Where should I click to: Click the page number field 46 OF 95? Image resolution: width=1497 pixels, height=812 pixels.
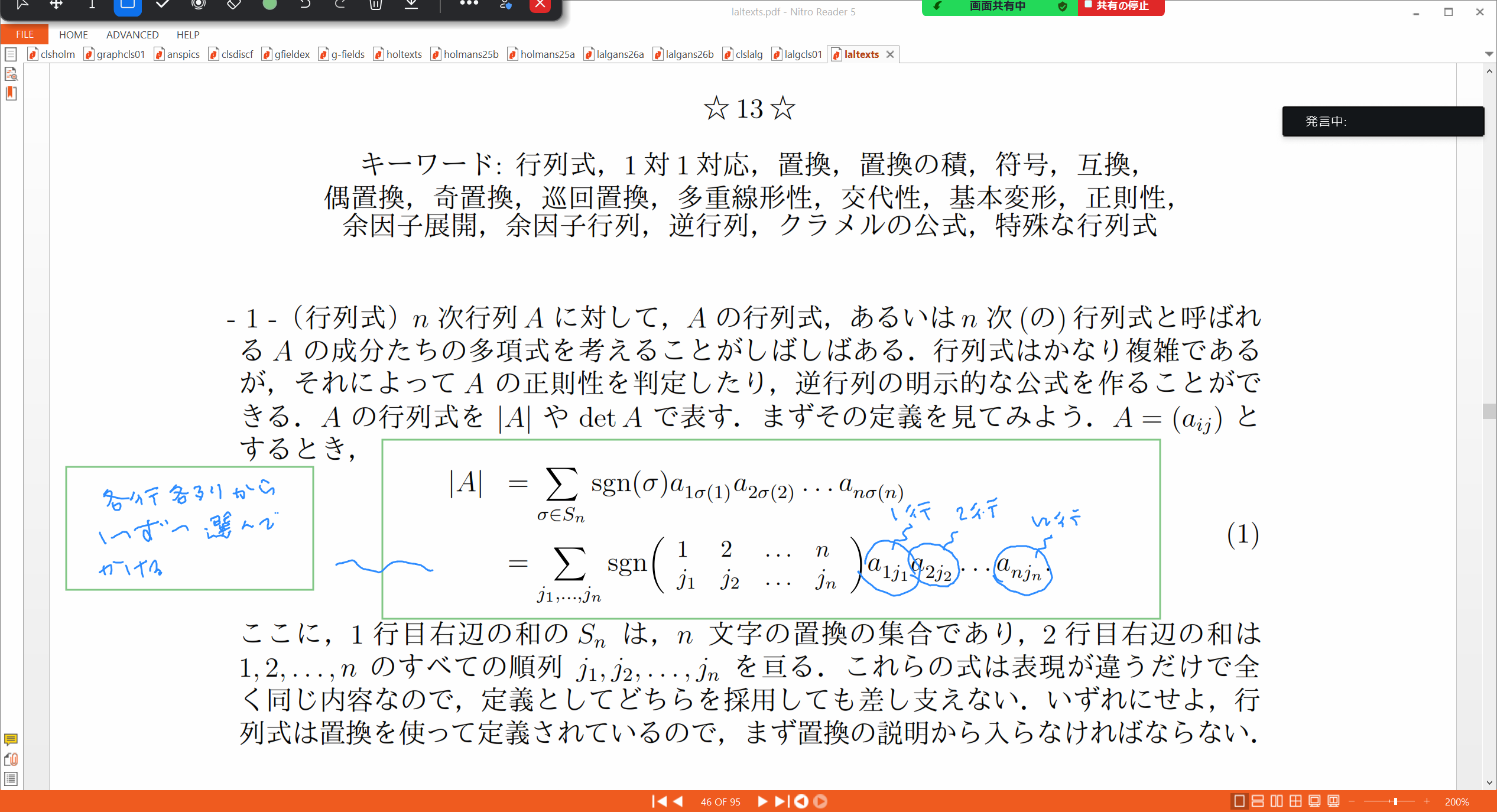[720, 802]
